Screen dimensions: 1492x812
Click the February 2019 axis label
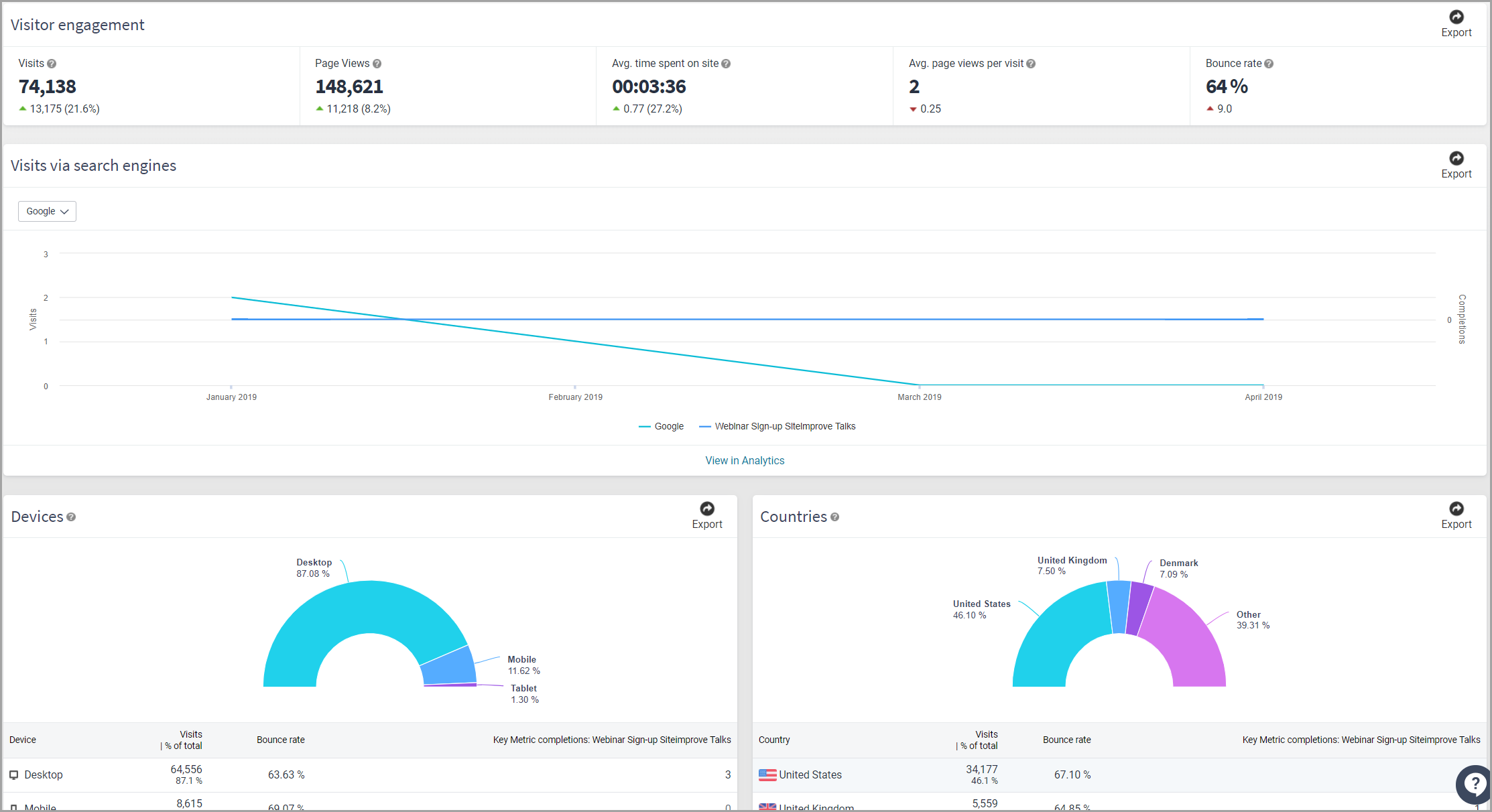point(575,397)
